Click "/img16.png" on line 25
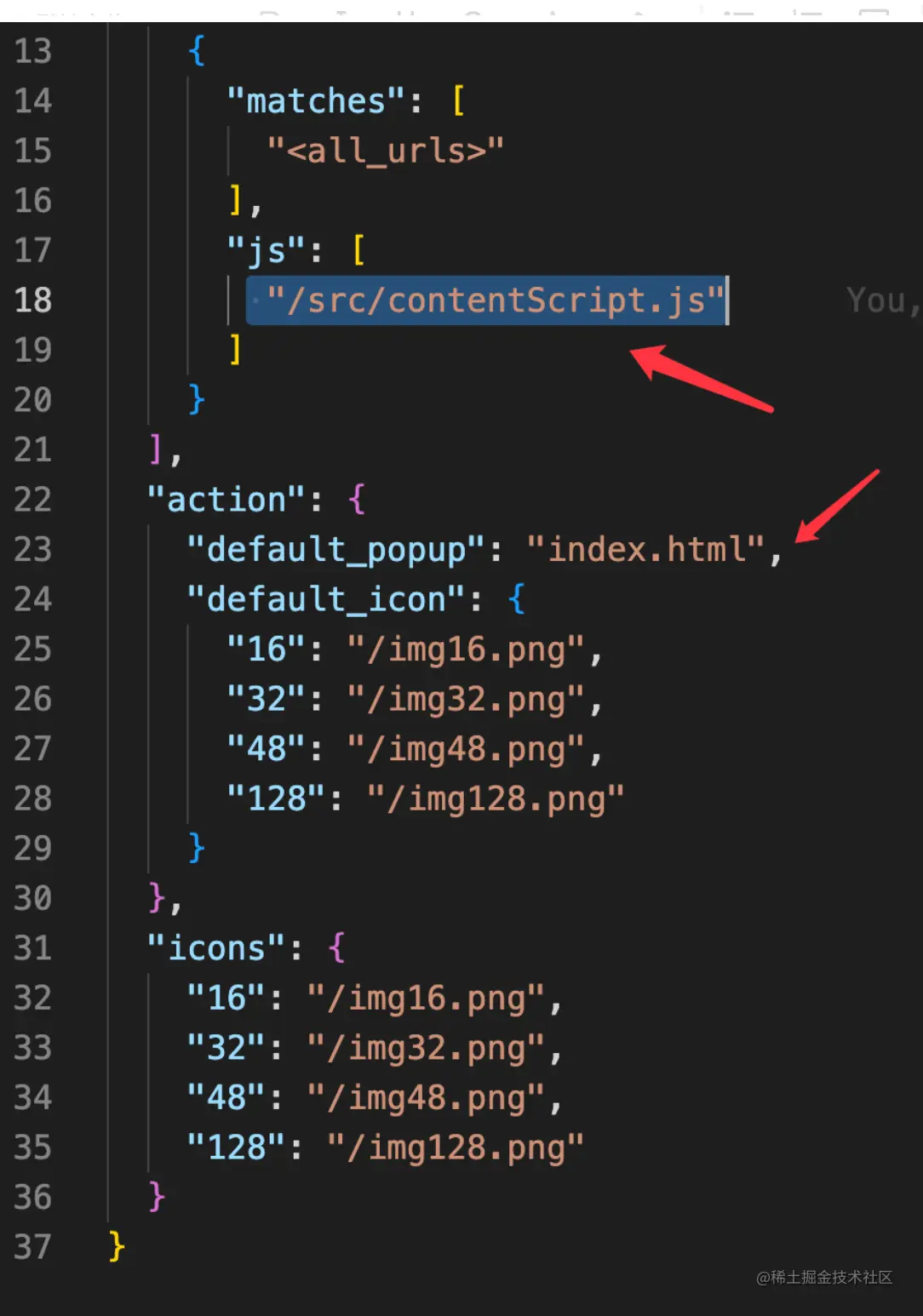The width and height of the screenshot is (923, 1316). 465,649
